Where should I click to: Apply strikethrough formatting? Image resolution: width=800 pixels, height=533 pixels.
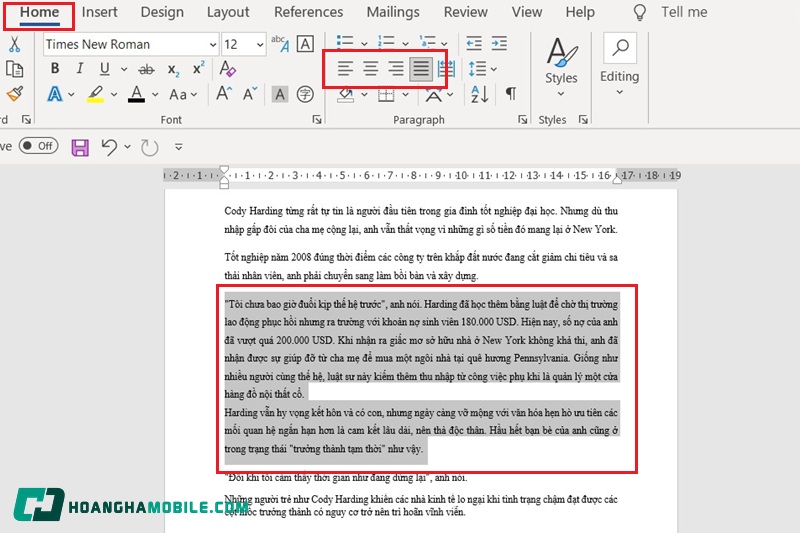146,69
